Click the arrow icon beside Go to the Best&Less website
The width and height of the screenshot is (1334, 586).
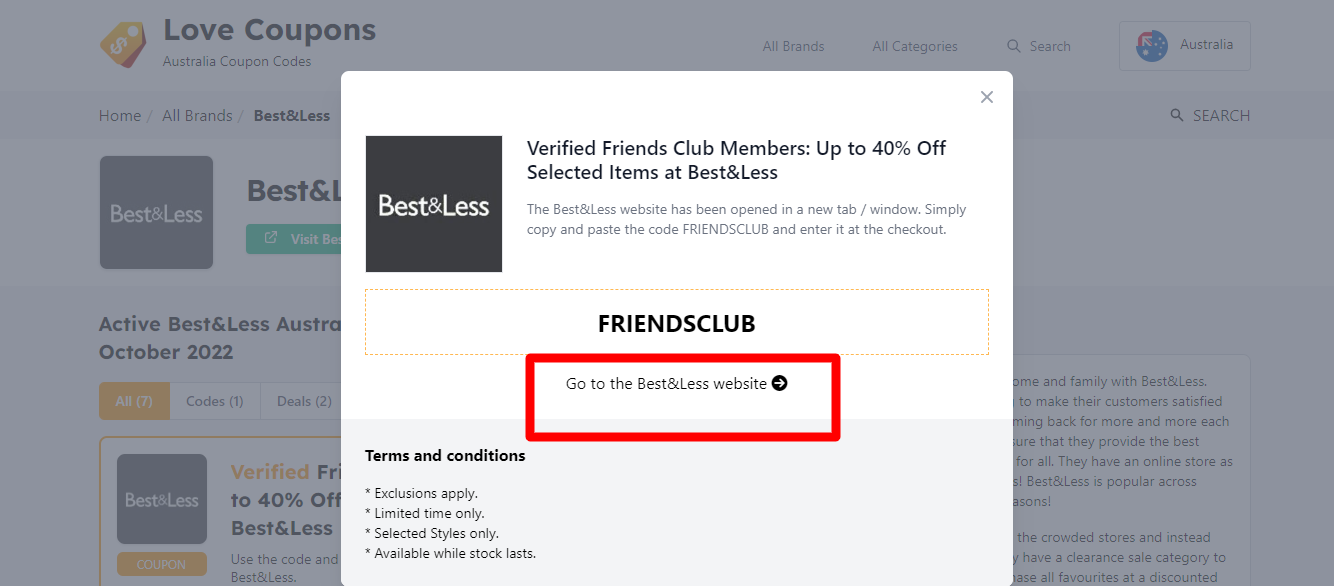point(780,383)
